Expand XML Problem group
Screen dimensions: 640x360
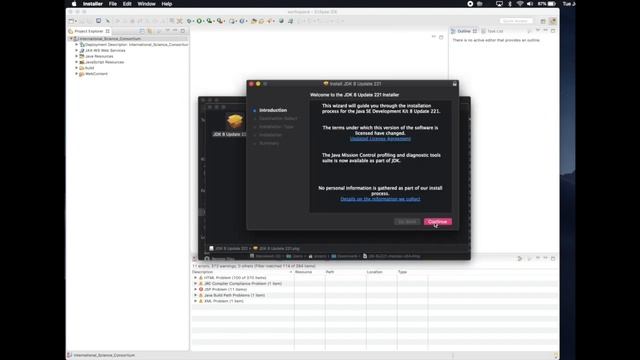[x=195, y=301]
